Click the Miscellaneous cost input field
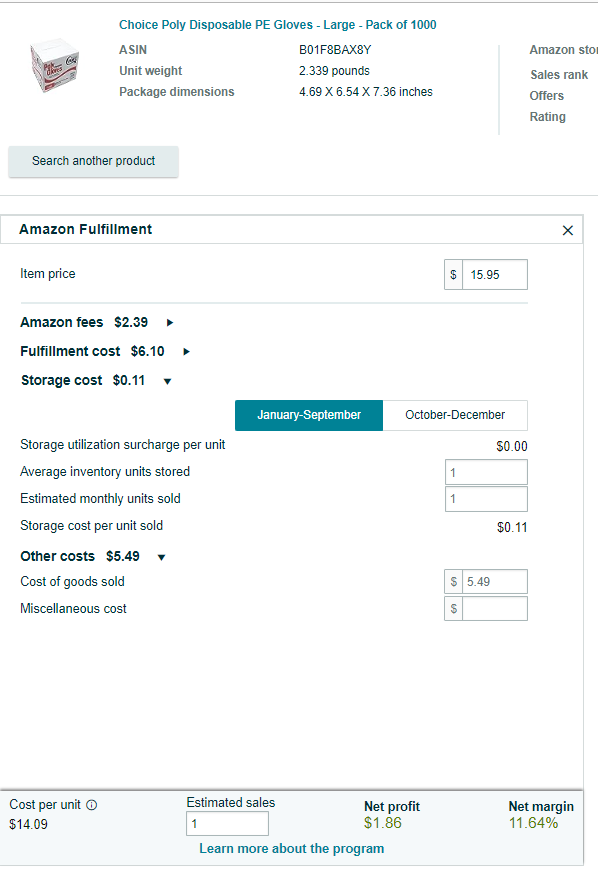 click(495, 609)
